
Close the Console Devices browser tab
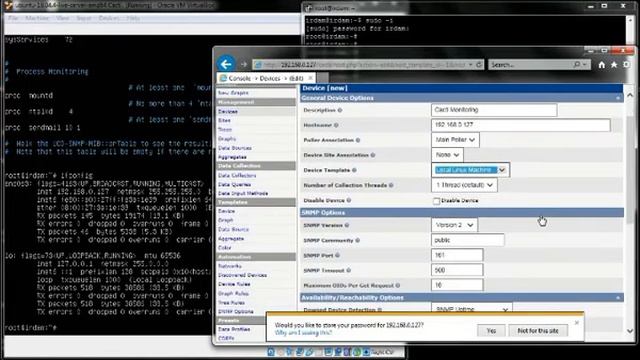click(311, 78)
